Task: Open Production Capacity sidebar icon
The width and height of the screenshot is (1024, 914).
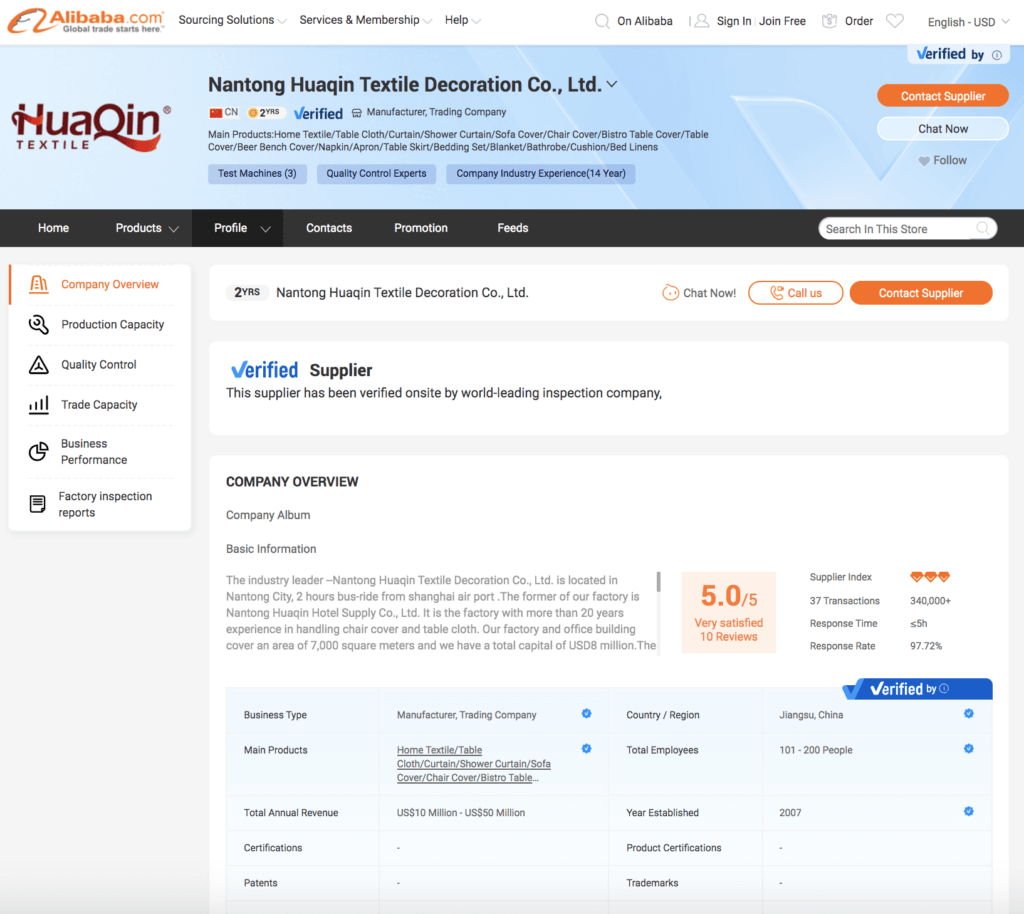Action: click(39, 324)
